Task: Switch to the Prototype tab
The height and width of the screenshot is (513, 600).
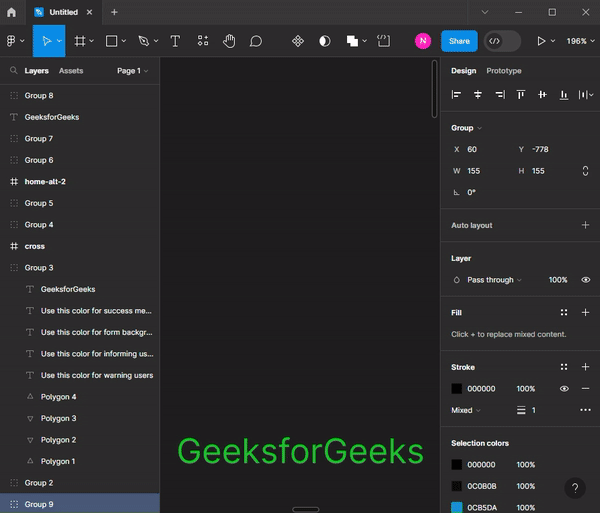Action: [504, 71]
